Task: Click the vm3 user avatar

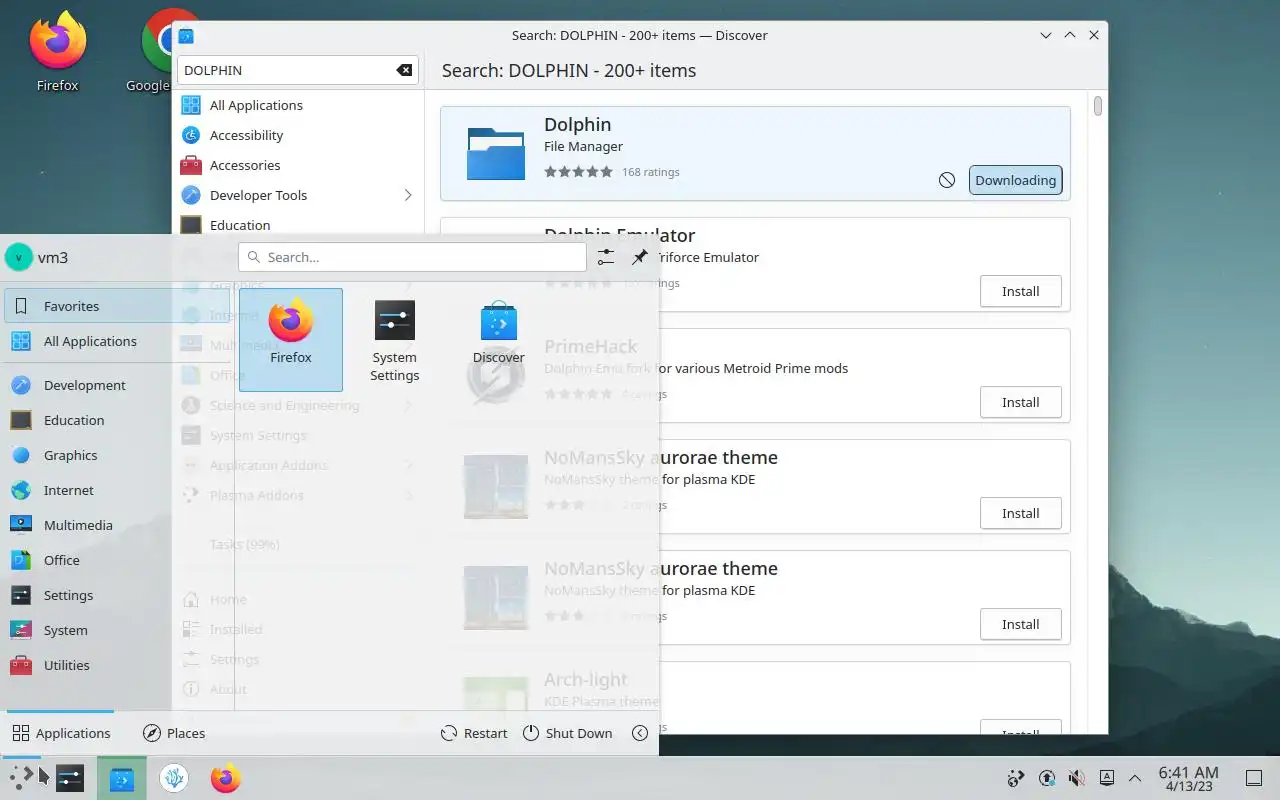Action: 18,257
